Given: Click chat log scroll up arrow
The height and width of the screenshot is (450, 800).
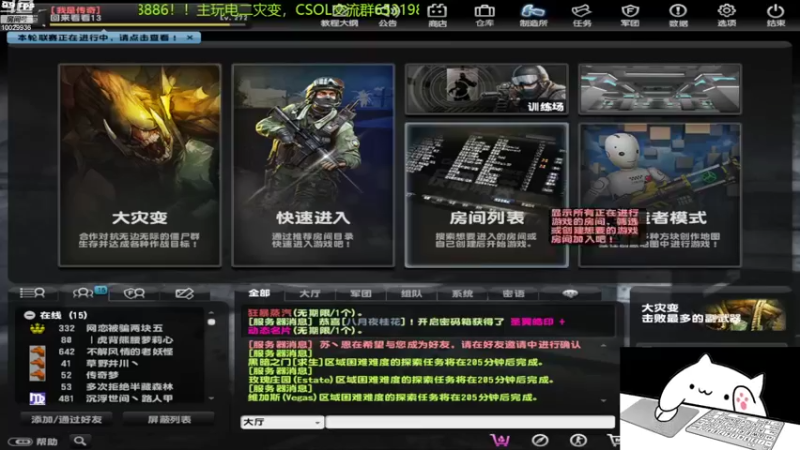Looking at the screenshot, I should coord(604,346).
